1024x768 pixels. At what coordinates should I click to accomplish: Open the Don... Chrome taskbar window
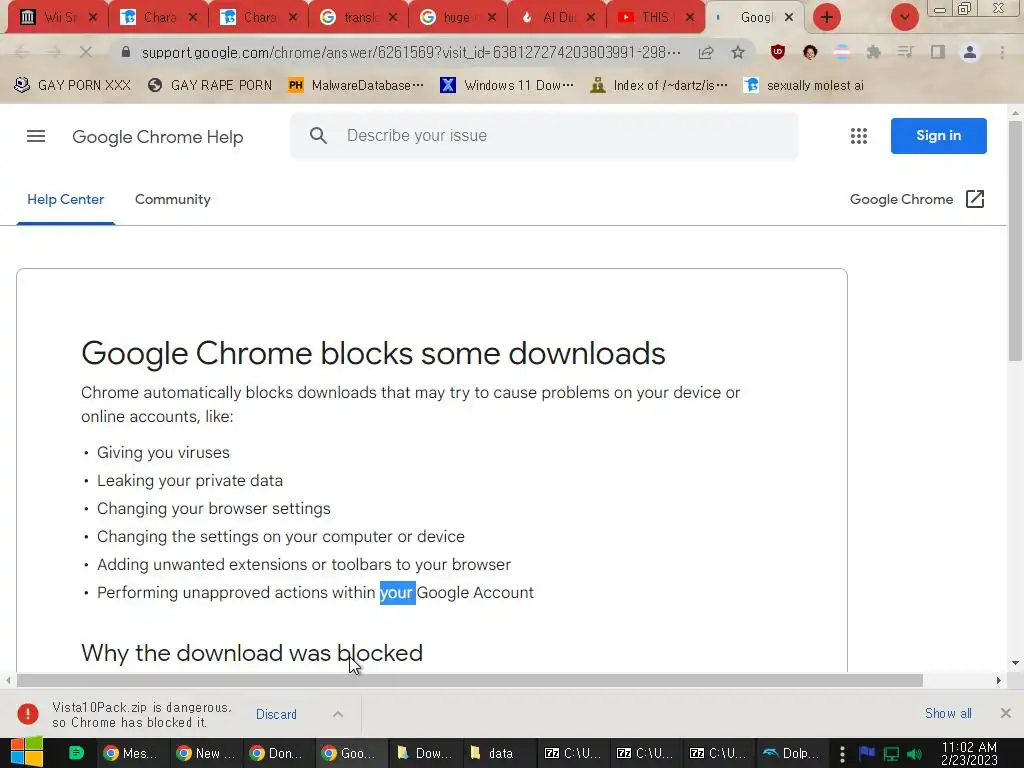280,754
